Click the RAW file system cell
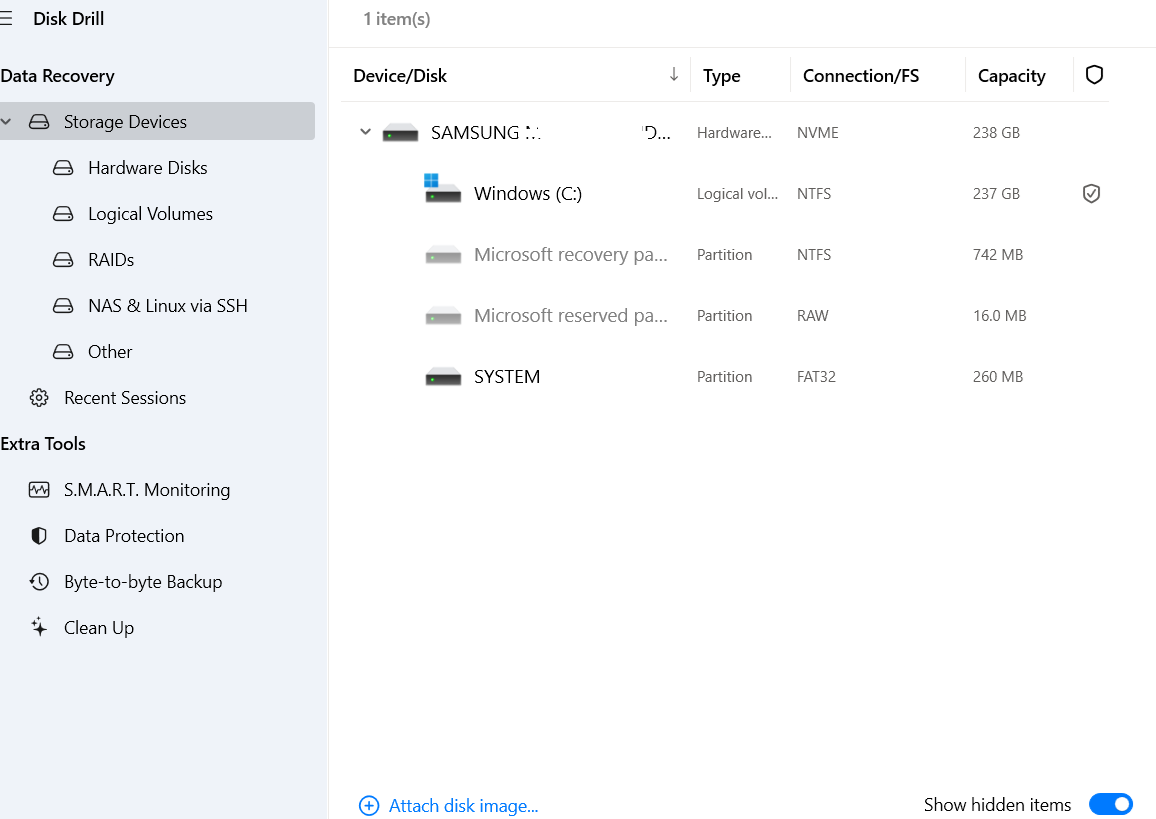 coord(812,316)
